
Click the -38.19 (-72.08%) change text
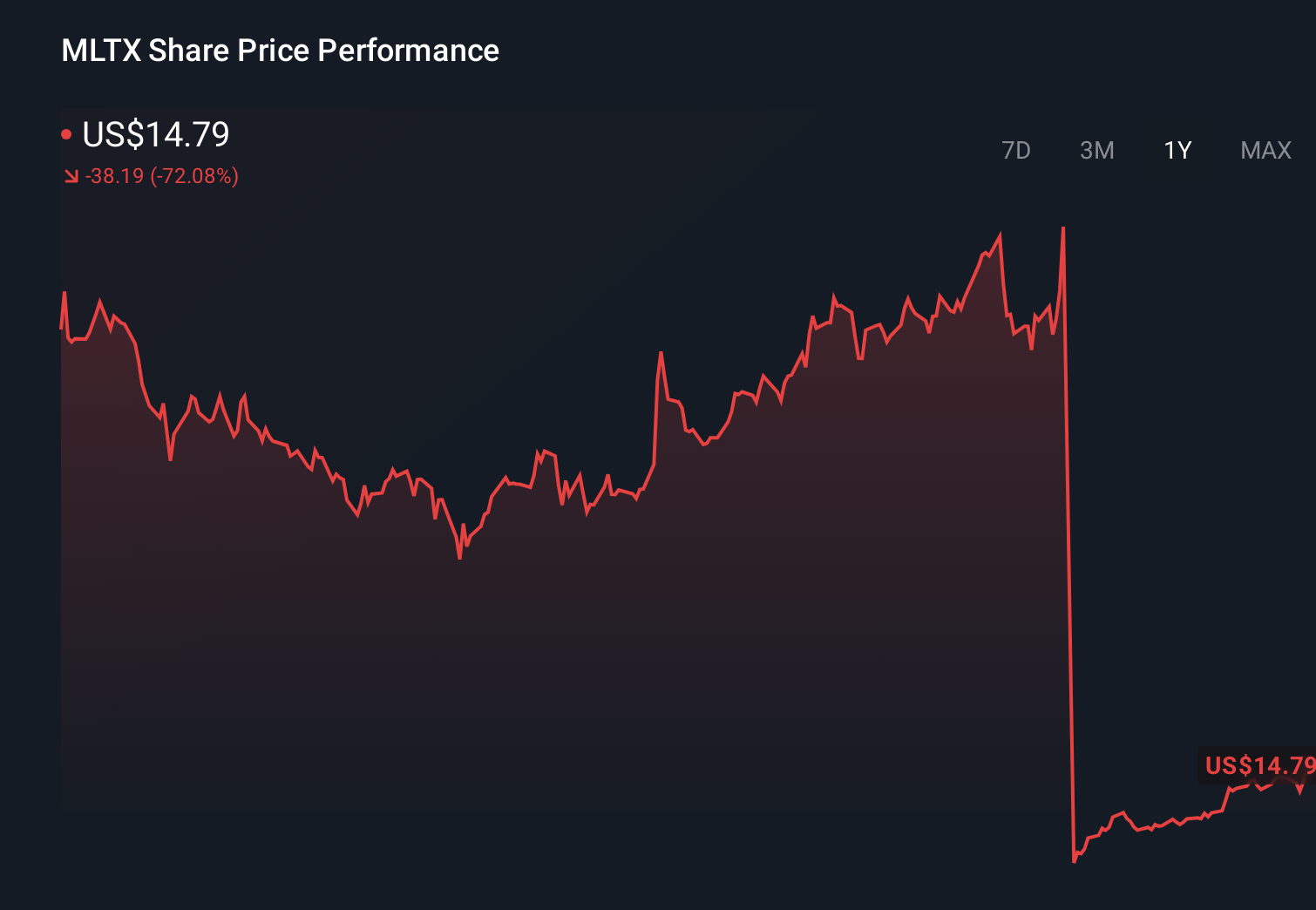point(161,176)
